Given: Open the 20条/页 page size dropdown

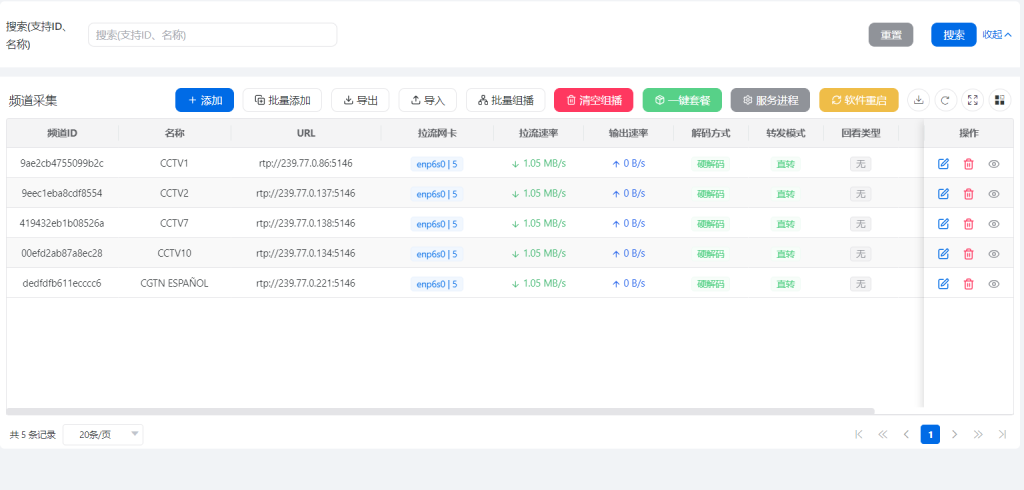Looking at the screenshot, I should tap(103, 435).
